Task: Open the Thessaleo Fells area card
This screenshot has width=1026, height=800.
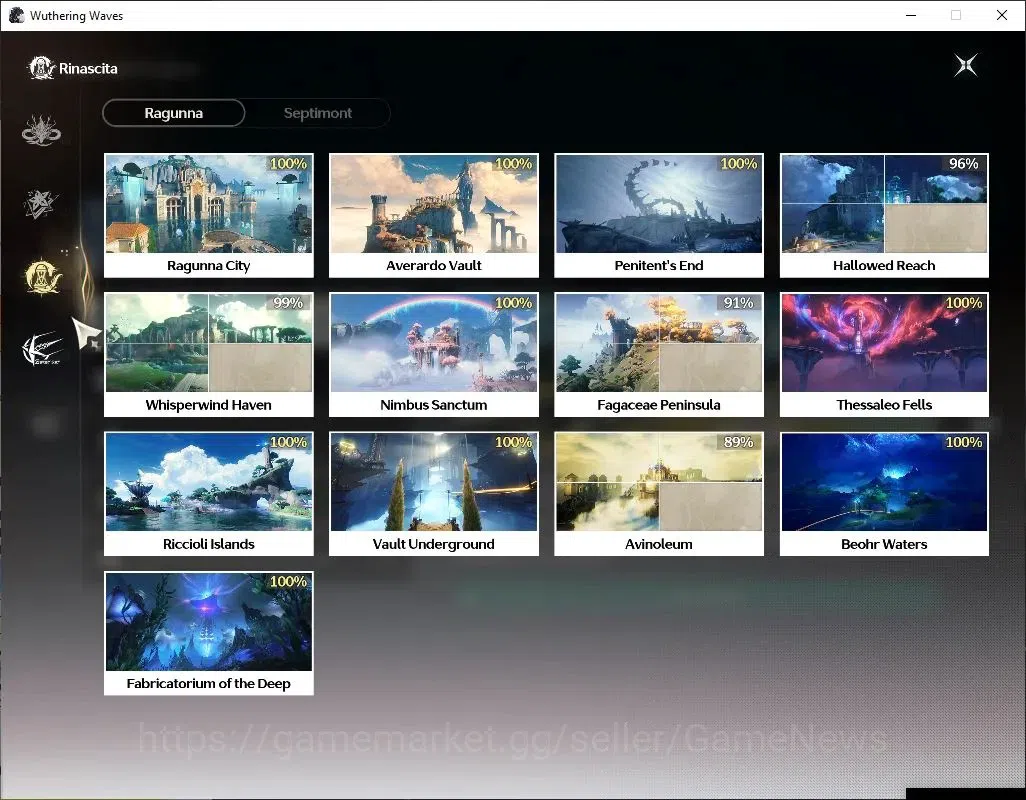Action: 884,355
